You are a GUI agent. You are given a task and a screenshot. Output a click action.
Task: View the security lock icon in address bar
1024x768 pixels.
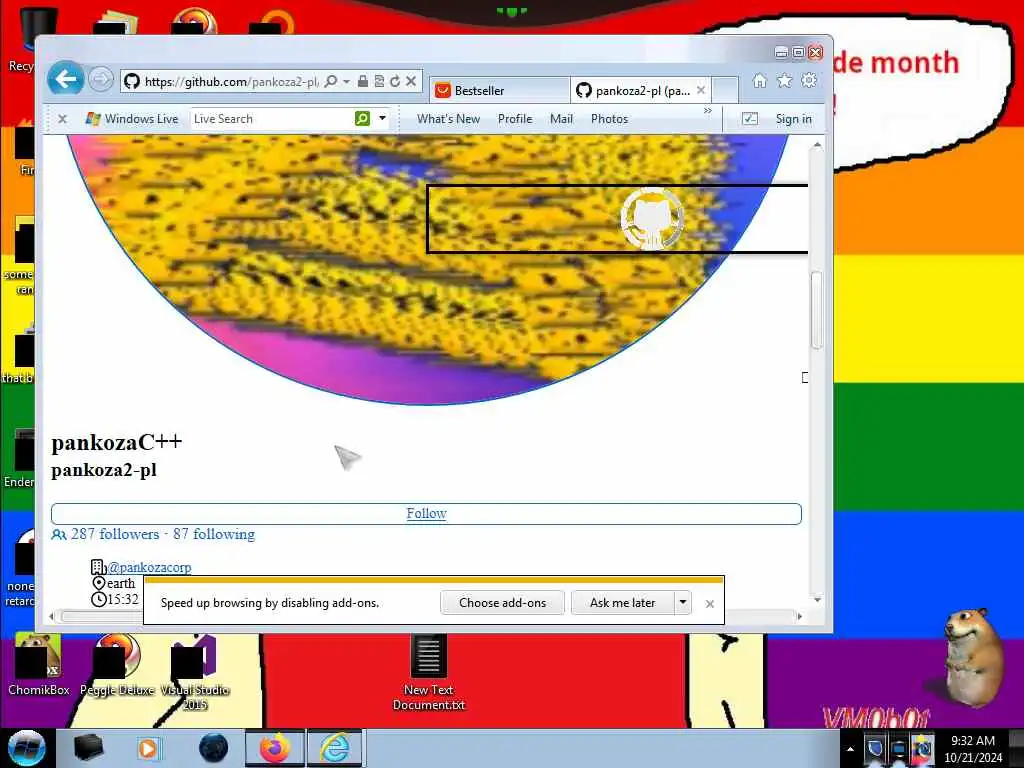(x=362, y=81)
